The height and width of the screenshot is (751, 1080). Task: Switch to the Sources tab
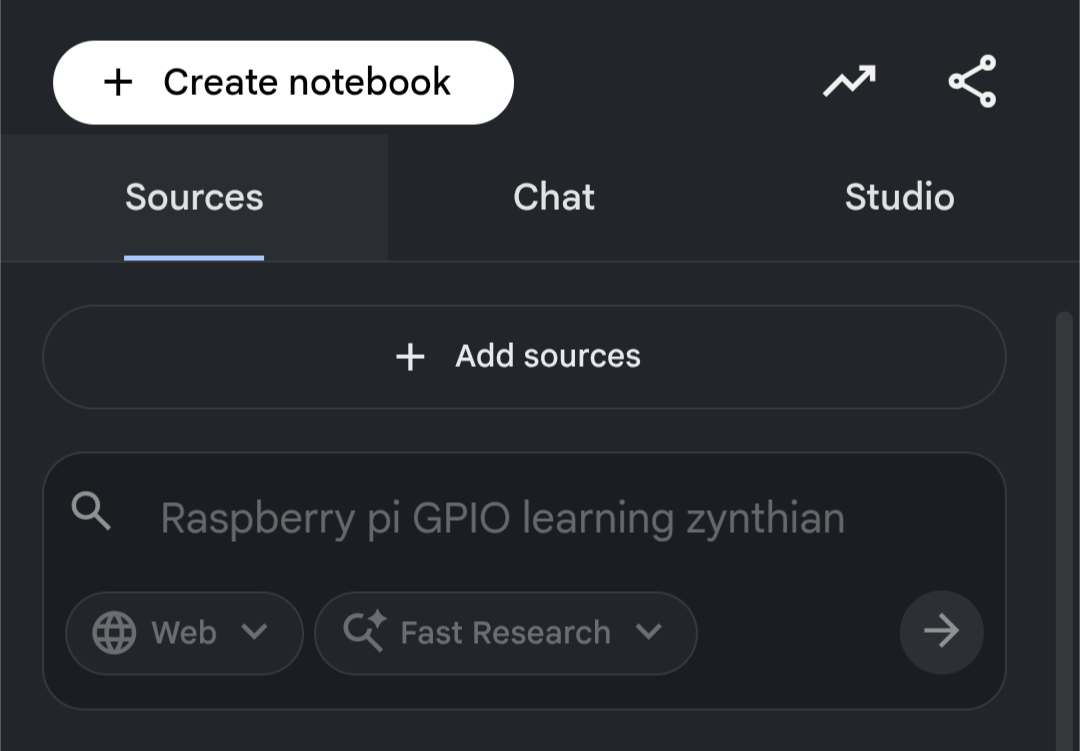point(194,198)
